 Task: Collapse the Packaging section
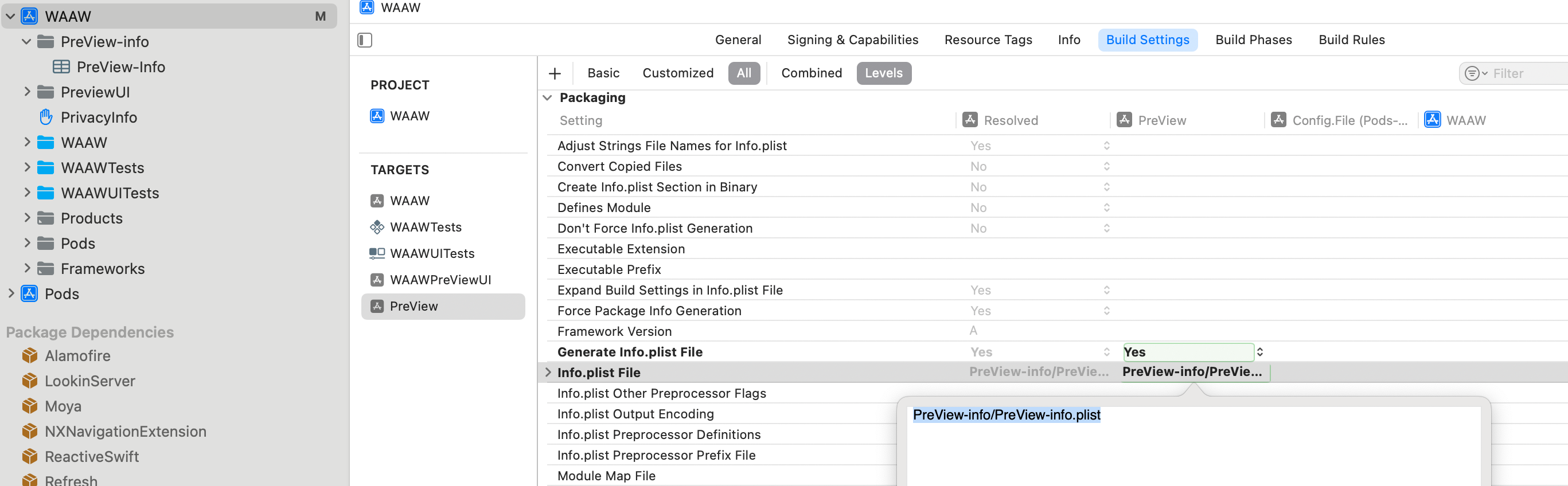pos(547,98)
